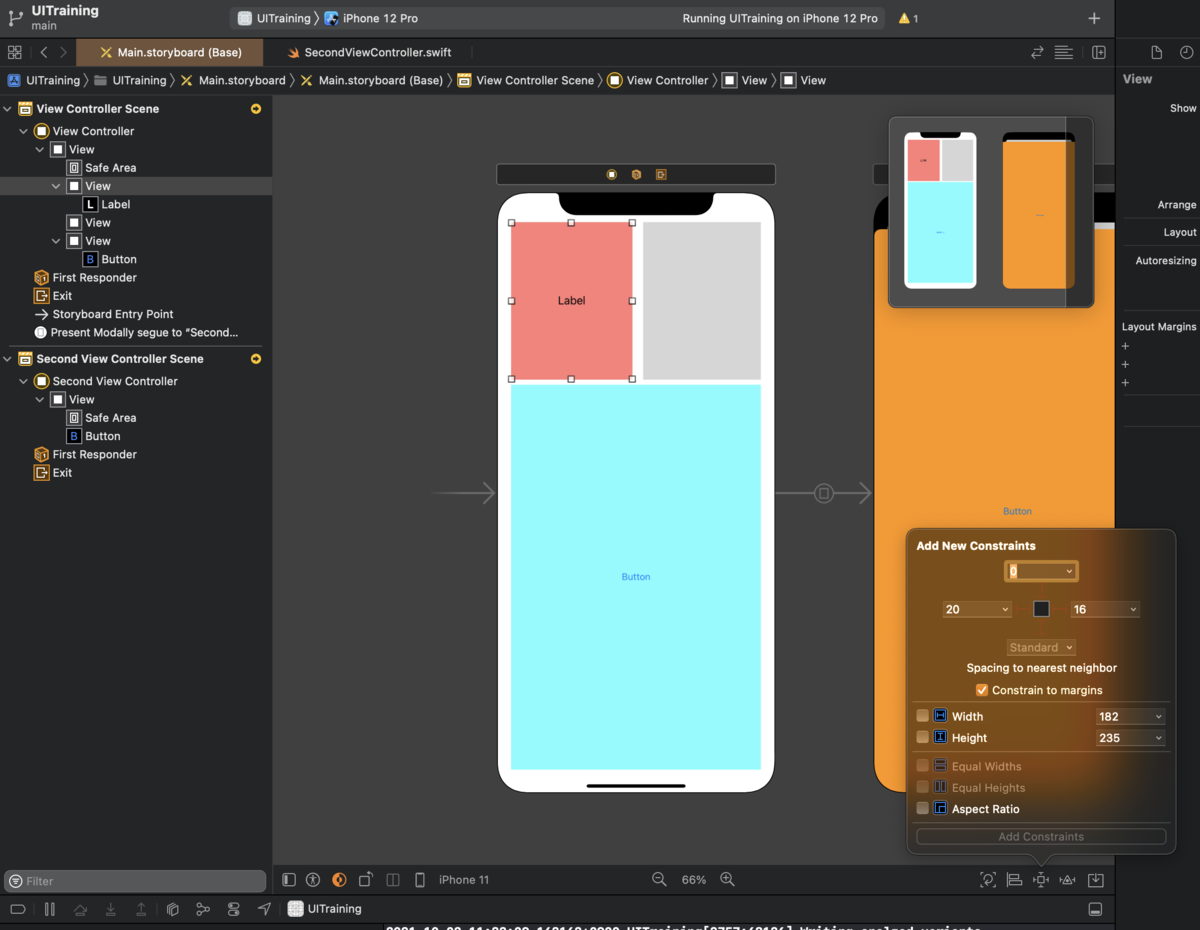Image resolution: width=1200 pixels, height=930 pixels.
Task: Check the Equal Heights option
Action: point(922,787)
